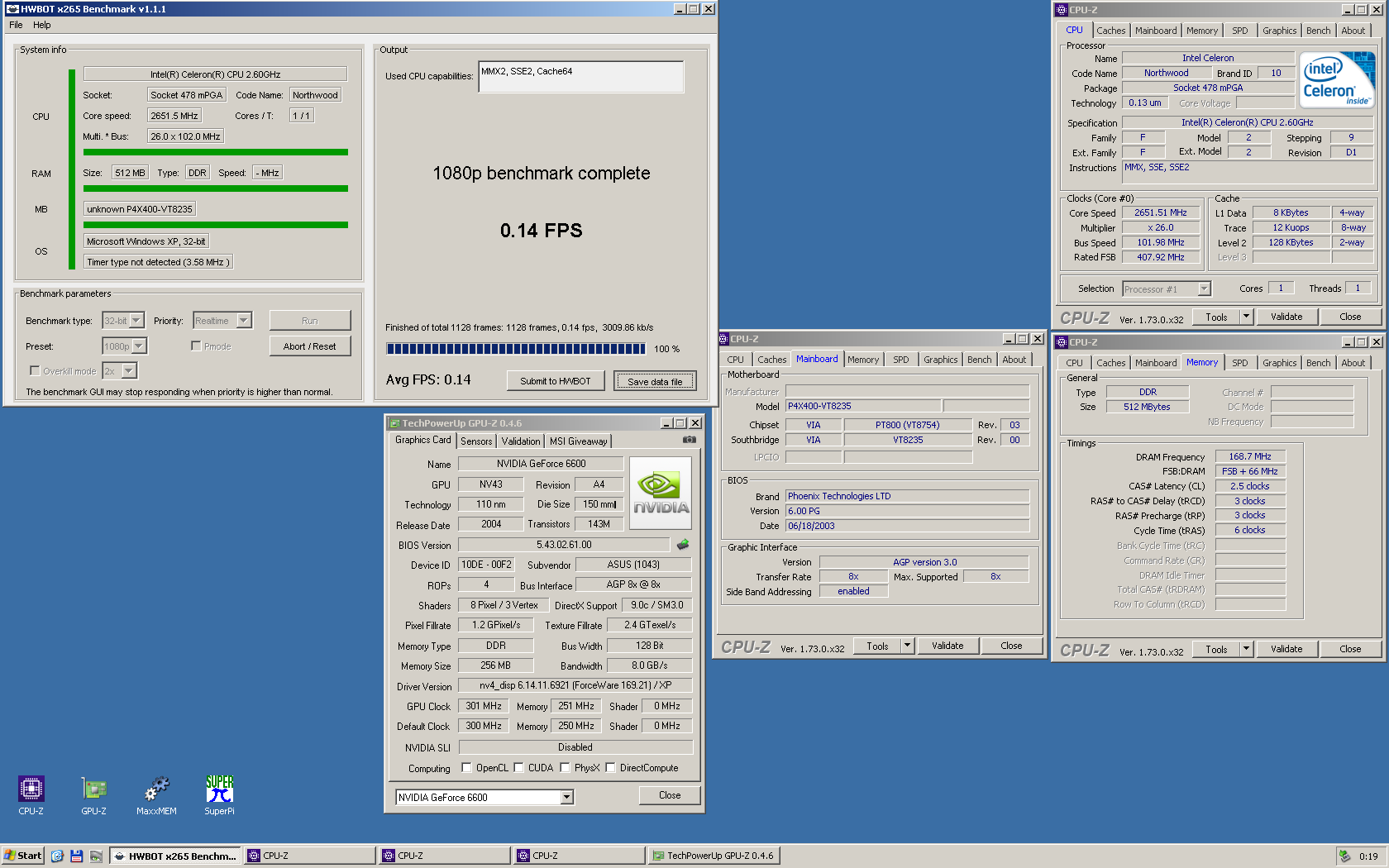The width and height of the screenshot is (1389, 868).
Task: Open Graphics tab in the CPU-Z Memory window
Action: 1279,363
